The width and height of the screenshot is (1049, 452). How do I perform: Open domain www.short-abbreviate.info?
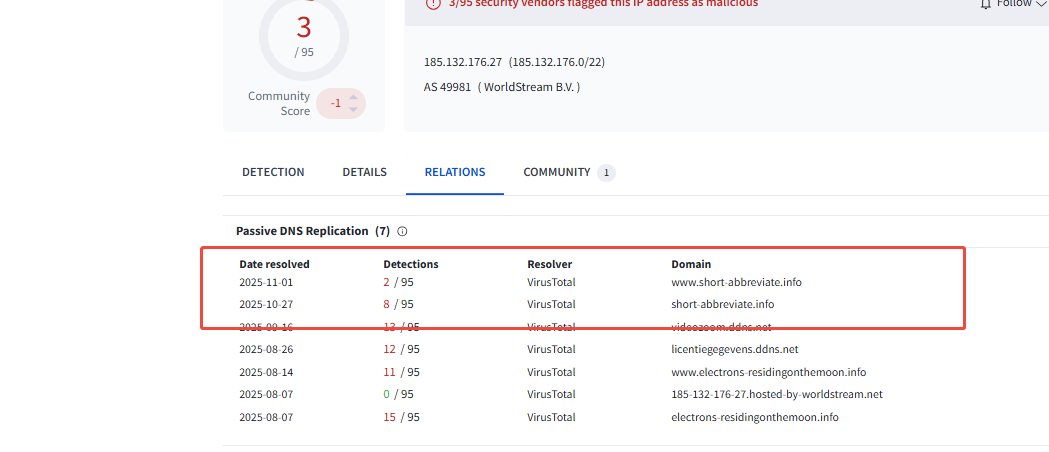click(x=737, y=282)
